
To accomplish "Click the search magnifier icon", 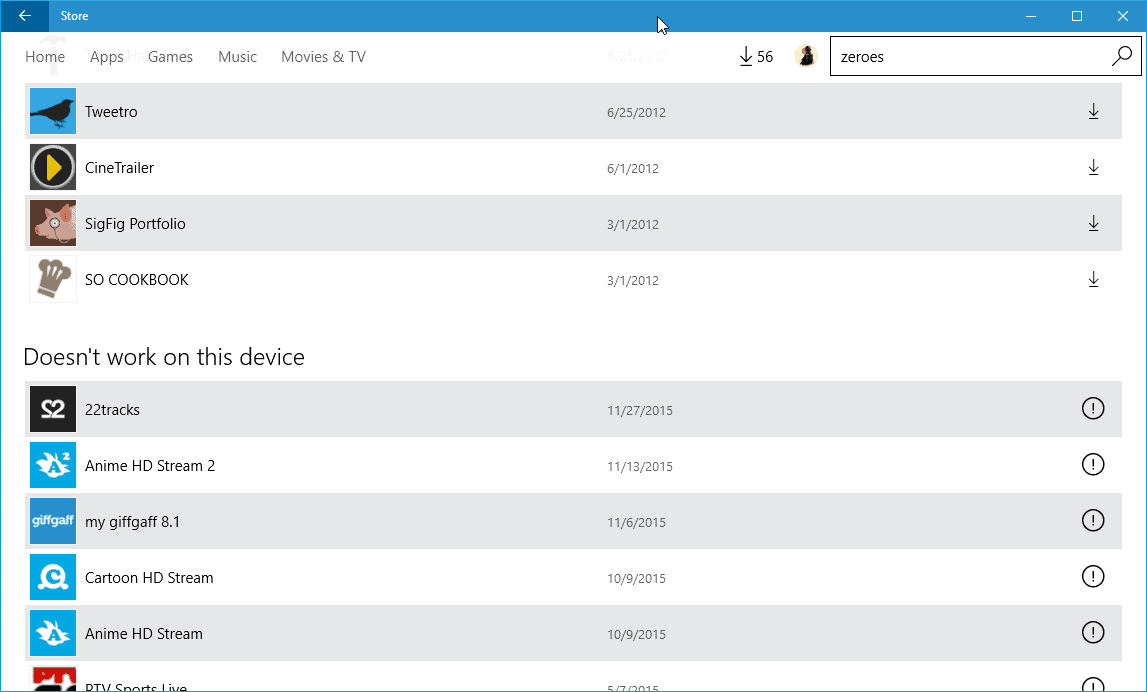I will tap(1120, 57).
